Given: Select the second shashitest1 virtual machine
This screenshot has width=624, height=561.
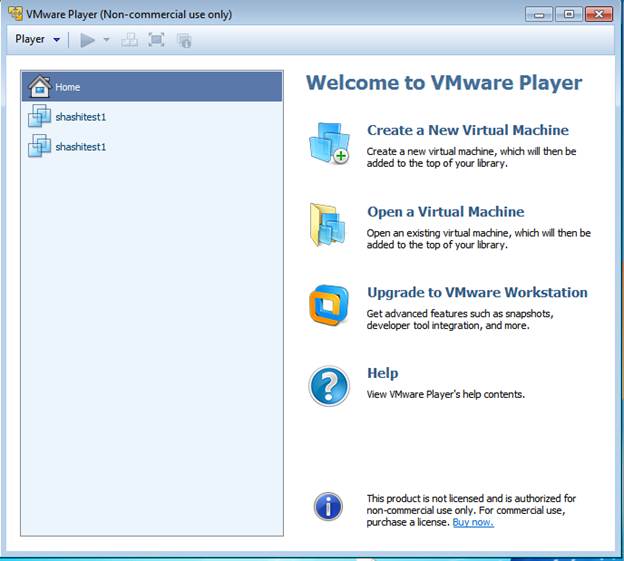Looking at the screenshot, I should click(x=152, y=146).
